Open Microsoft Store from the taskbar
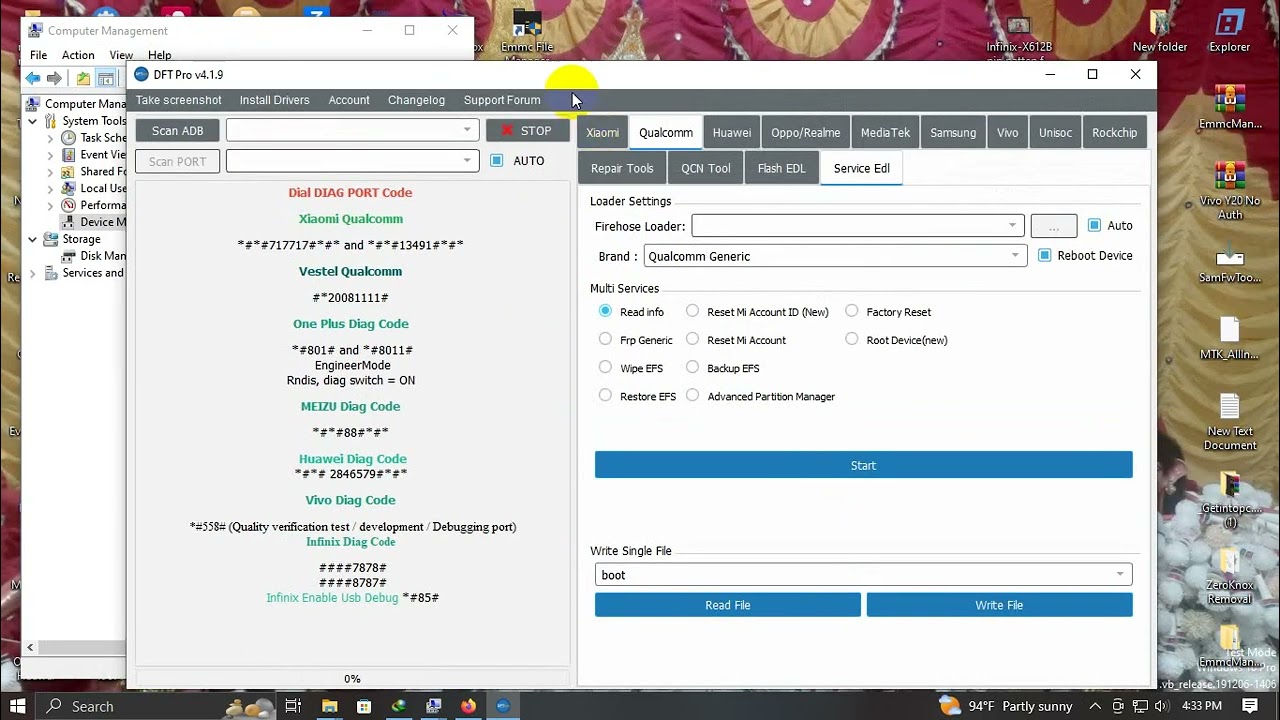The height and width of the screenshot is (720, 1280). click(364, 706)
